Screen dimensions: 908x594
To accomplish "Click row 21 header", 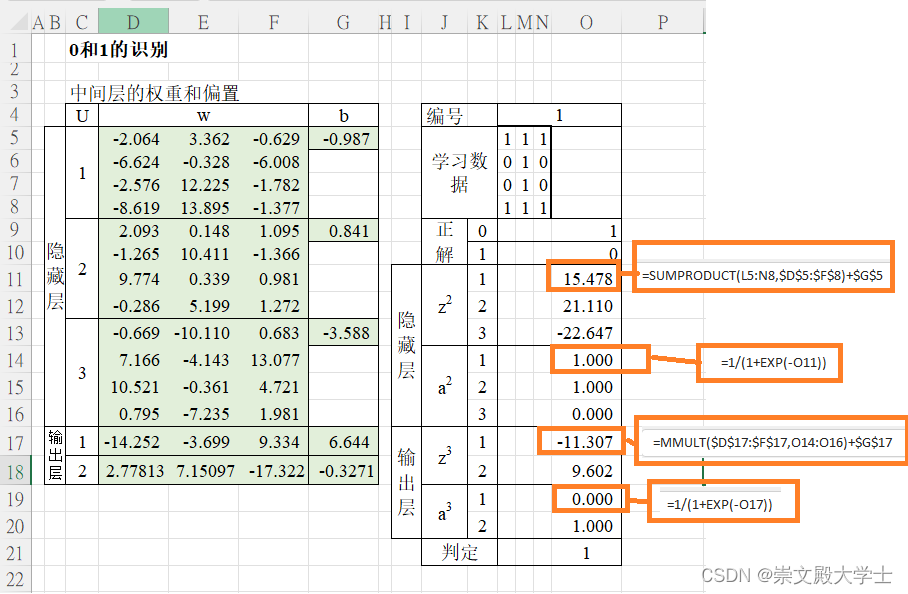I will click(15, 553).
